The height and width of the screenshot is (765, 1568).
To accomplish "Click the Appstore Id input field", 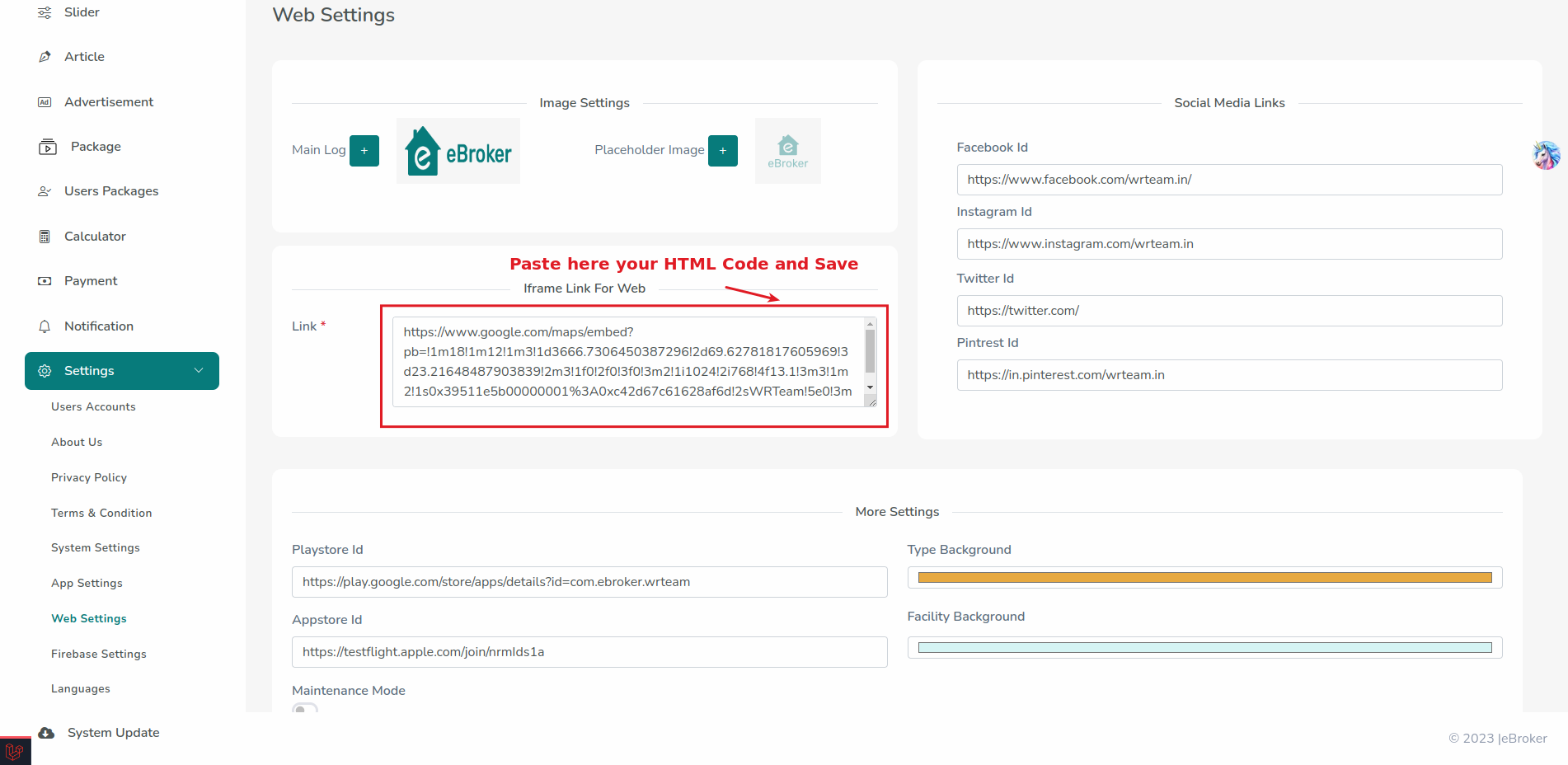I will [x=589, y=652].
